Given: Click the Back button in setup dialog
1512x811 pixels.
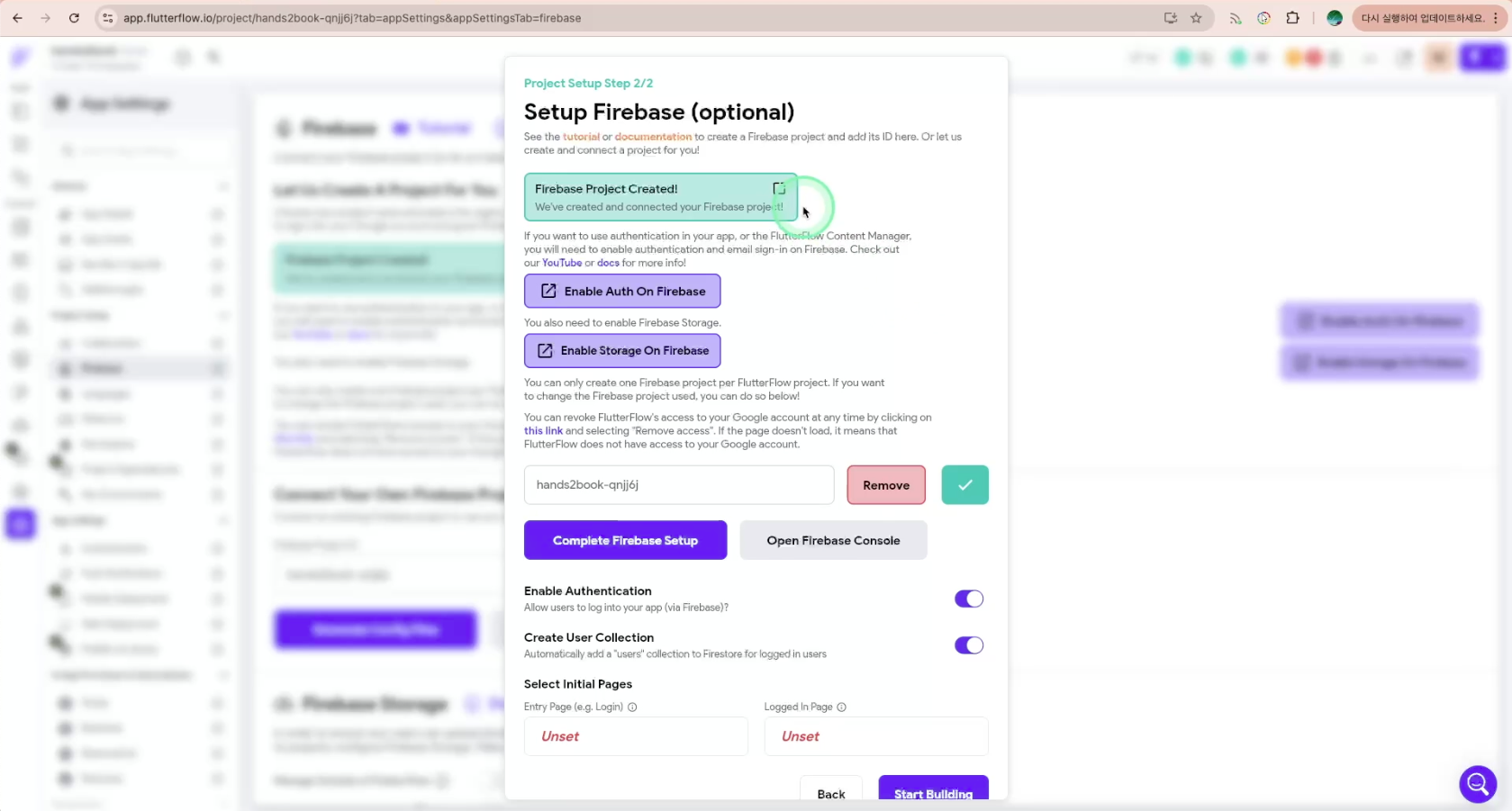Looking at the screenshot, I should pyautogui.click(x=831, y=788).
